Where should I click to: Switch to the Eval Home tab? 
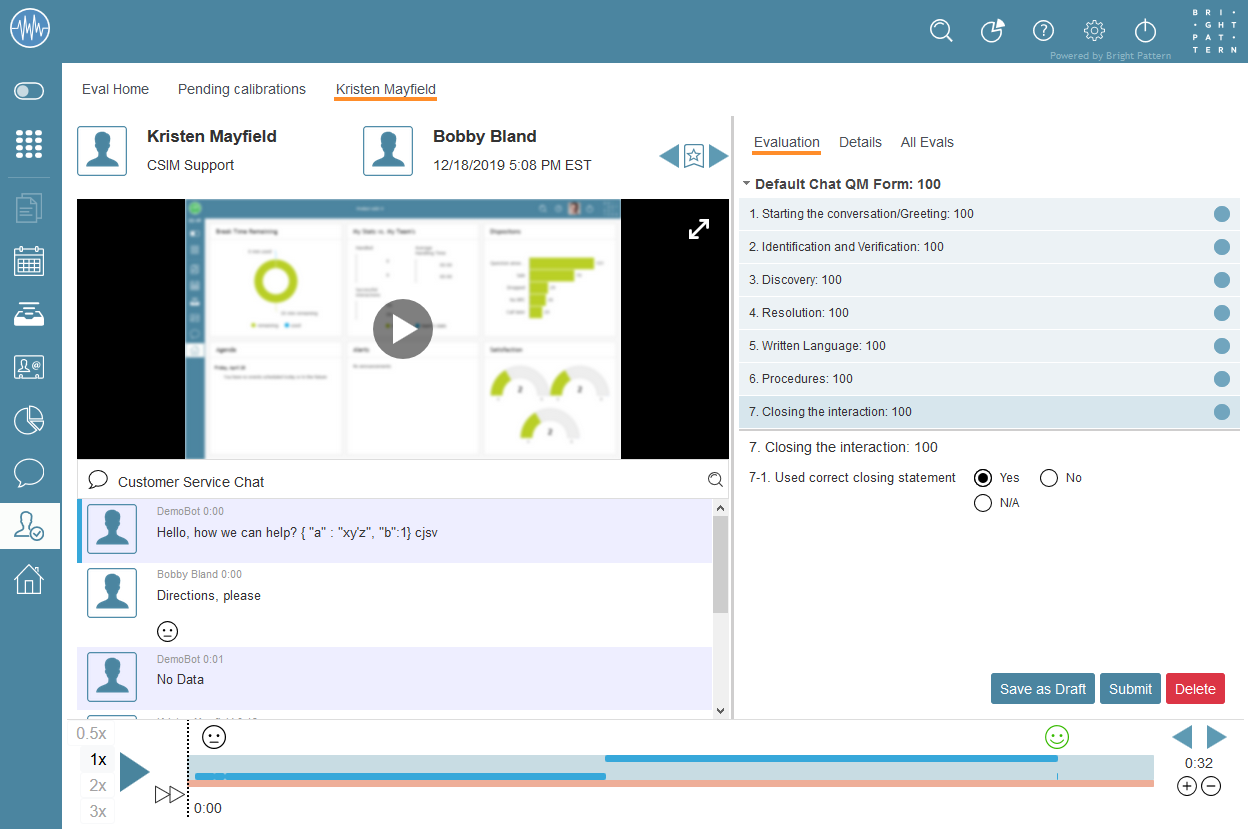[115, 89]
